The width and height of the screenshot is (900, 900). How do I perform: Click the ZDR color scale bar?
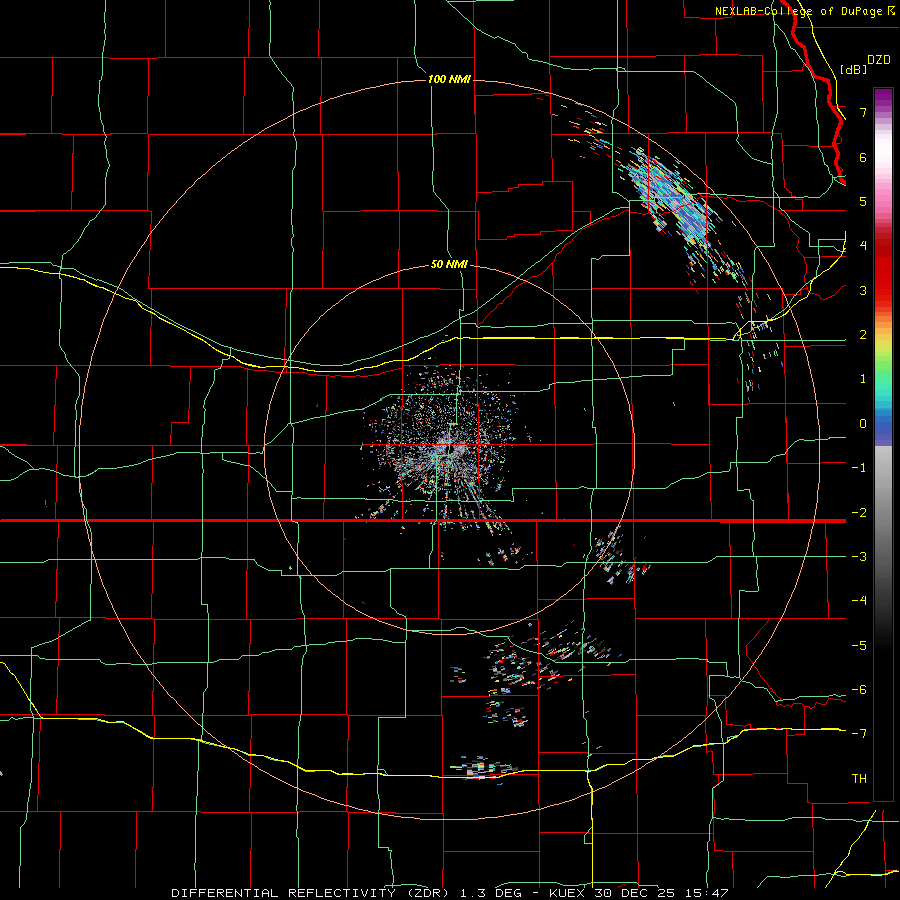(x=883, y=444)
